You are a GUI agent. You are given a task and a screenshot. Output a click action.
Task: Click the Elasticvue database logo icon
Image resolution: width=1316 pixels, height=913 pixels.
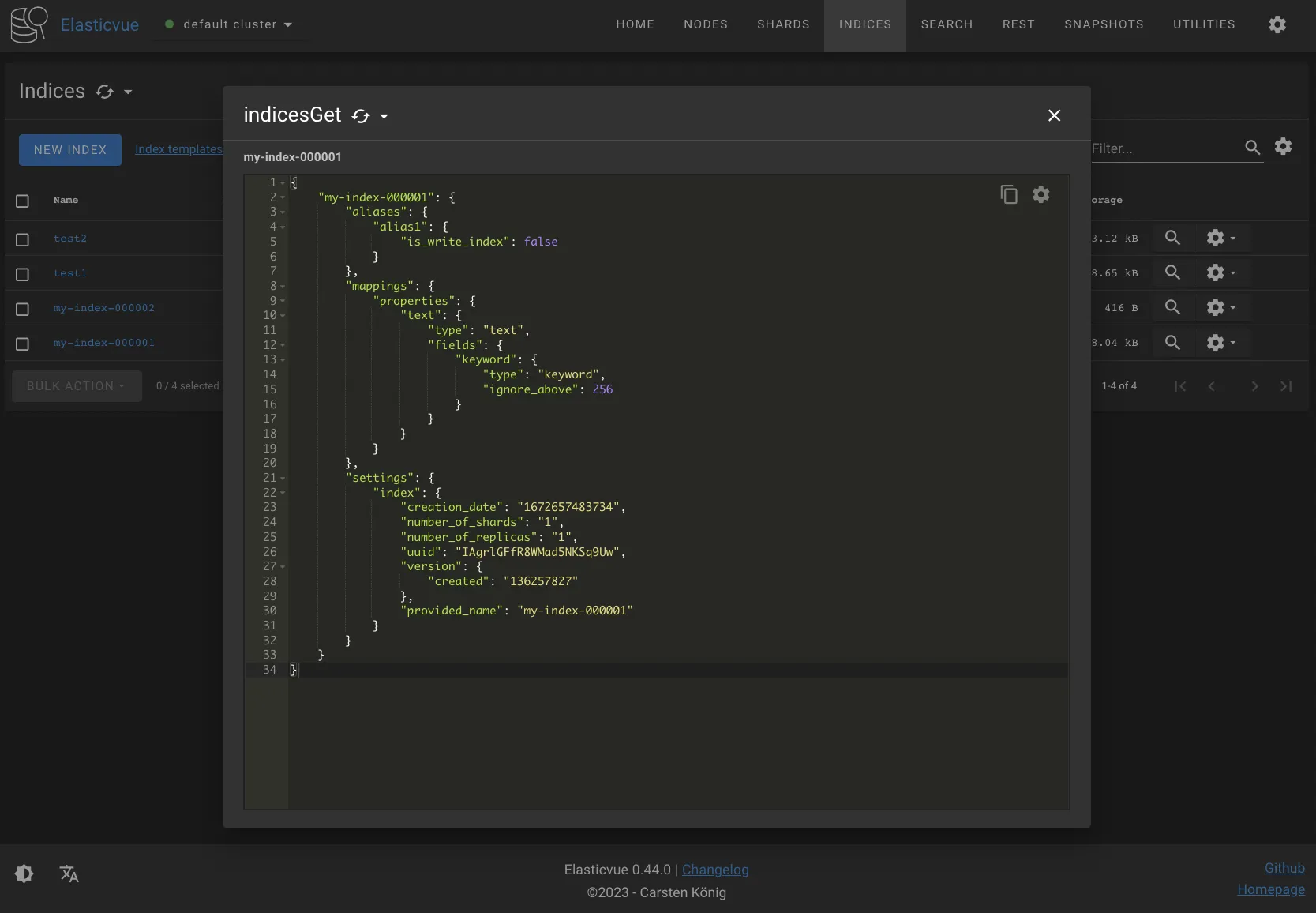tap(29, 24)
